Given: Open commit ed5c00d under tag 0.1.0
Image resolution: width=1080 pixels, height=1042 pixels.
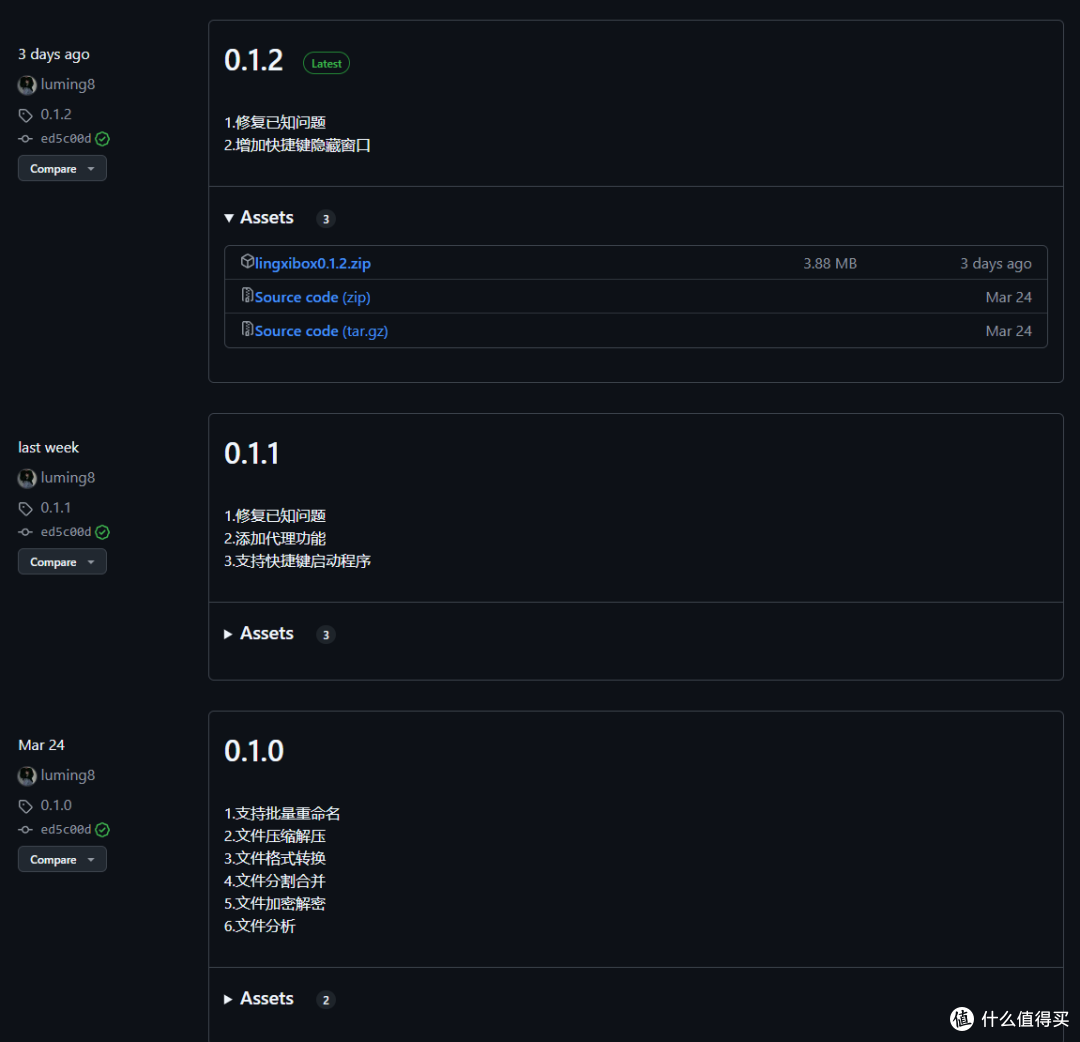Looking at the screenshot, I should [66, 829].
